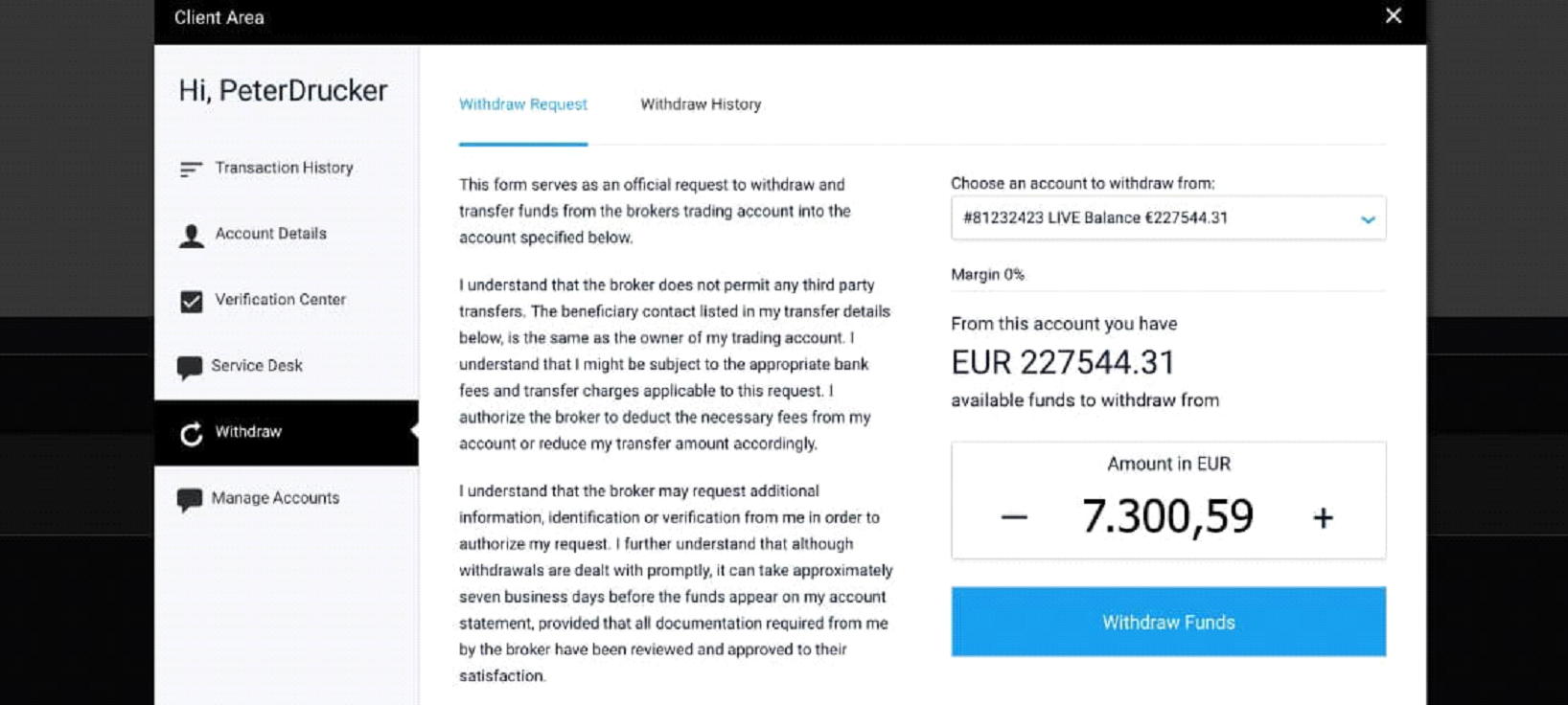Increase amount with the plus button
The image size is (1568, 705).
pyautogui.click(x=1323, y=517)
